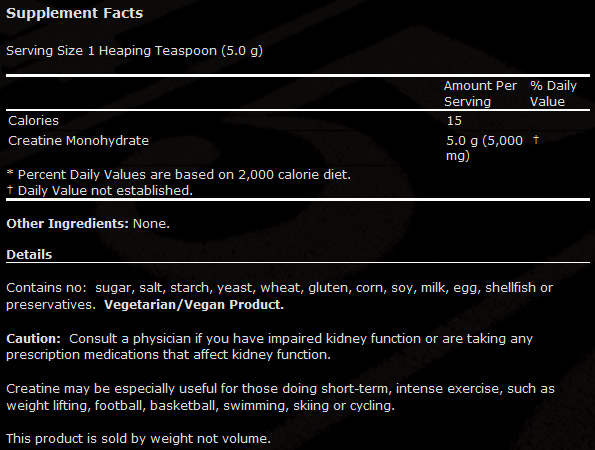Image resolution: width=595 pixels, height=450 pixels.
Task: Click the prescription medications kidney function line
Action: tap(168, 355)
